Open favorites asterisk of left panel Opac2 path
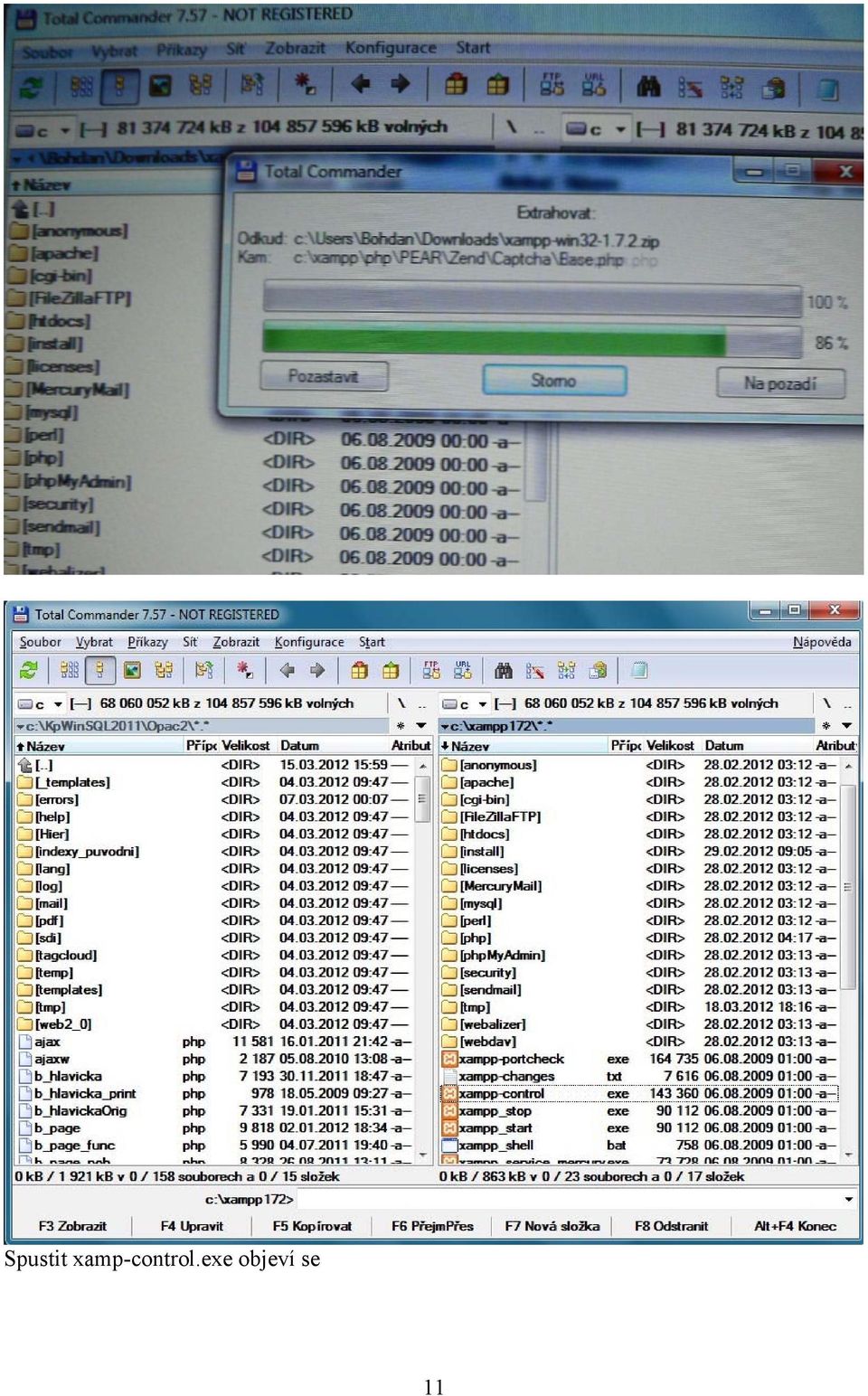 click(401, 725)
